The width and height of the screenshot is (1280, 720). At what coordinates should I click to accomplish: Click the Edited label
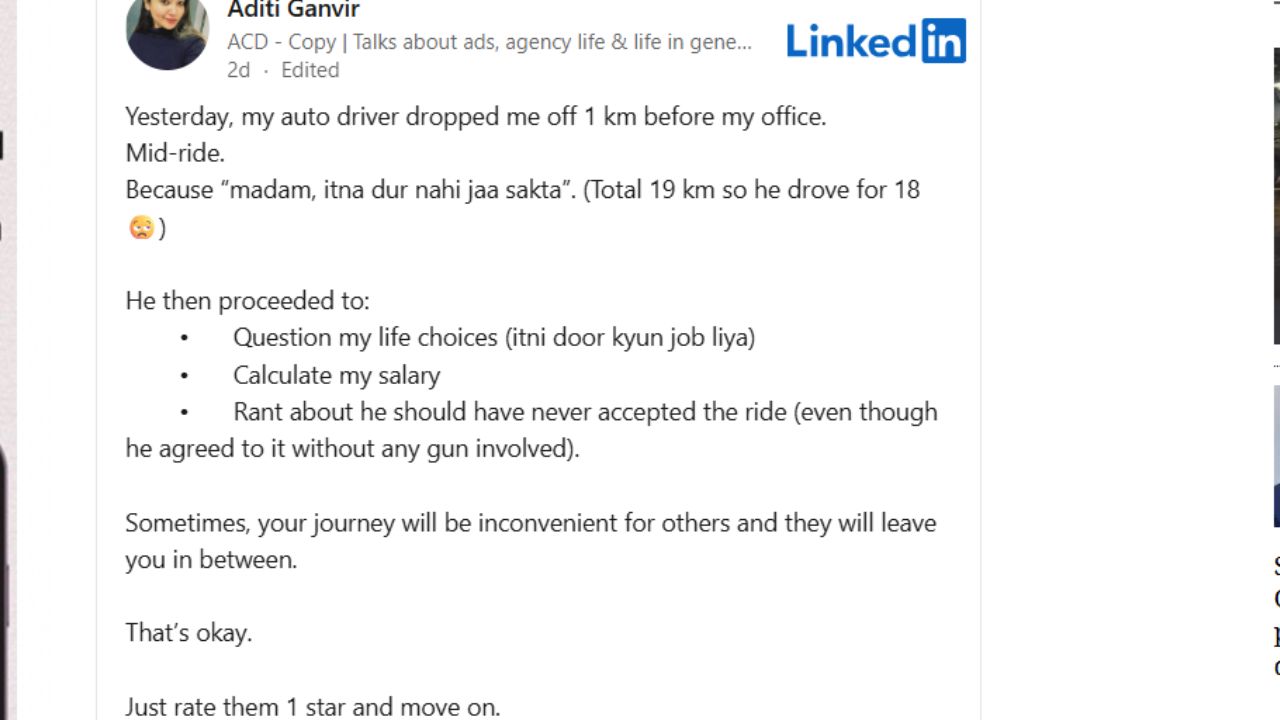coord(310,70)
